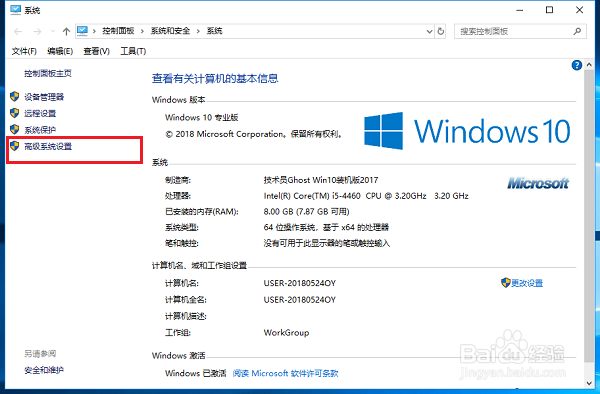Expand chevron before 控制面板 breadcrumb
The image size is (600, 394).
pos(94,31)
